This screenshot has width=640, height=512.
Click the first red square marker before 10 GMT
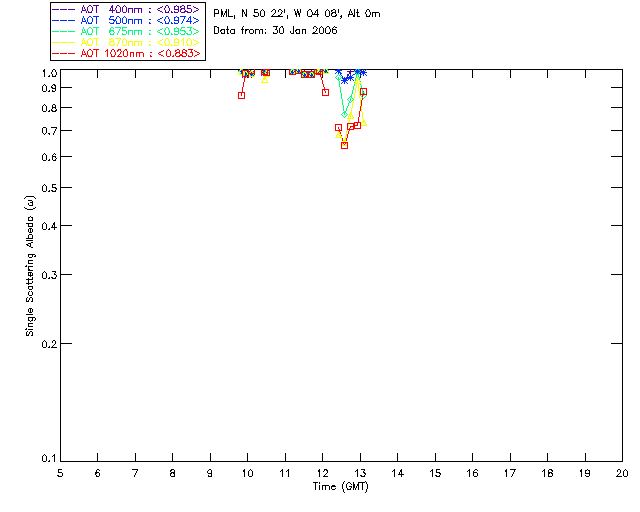point(241,96)
